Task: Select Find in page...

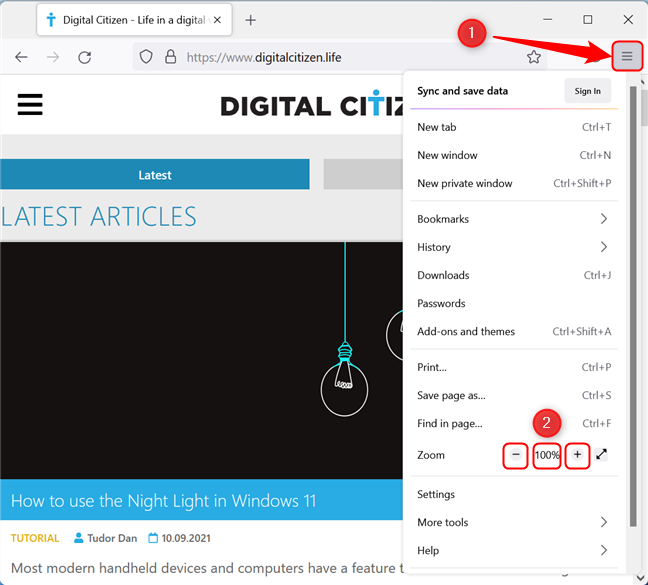Action: tap(514, 423)
